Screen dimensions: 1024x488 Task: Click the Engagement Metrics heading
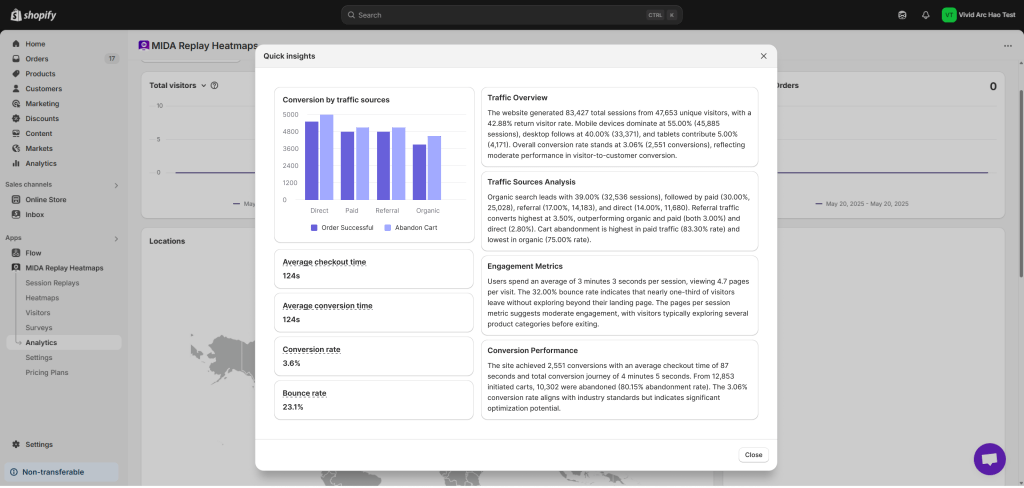click(525, 267)
